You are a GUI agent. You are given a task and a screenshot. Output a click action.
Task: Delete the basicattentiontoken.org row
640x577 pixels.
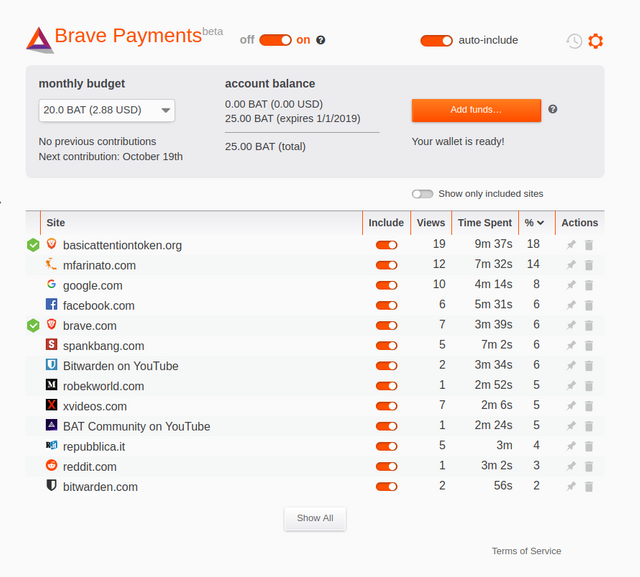[589, 245]
